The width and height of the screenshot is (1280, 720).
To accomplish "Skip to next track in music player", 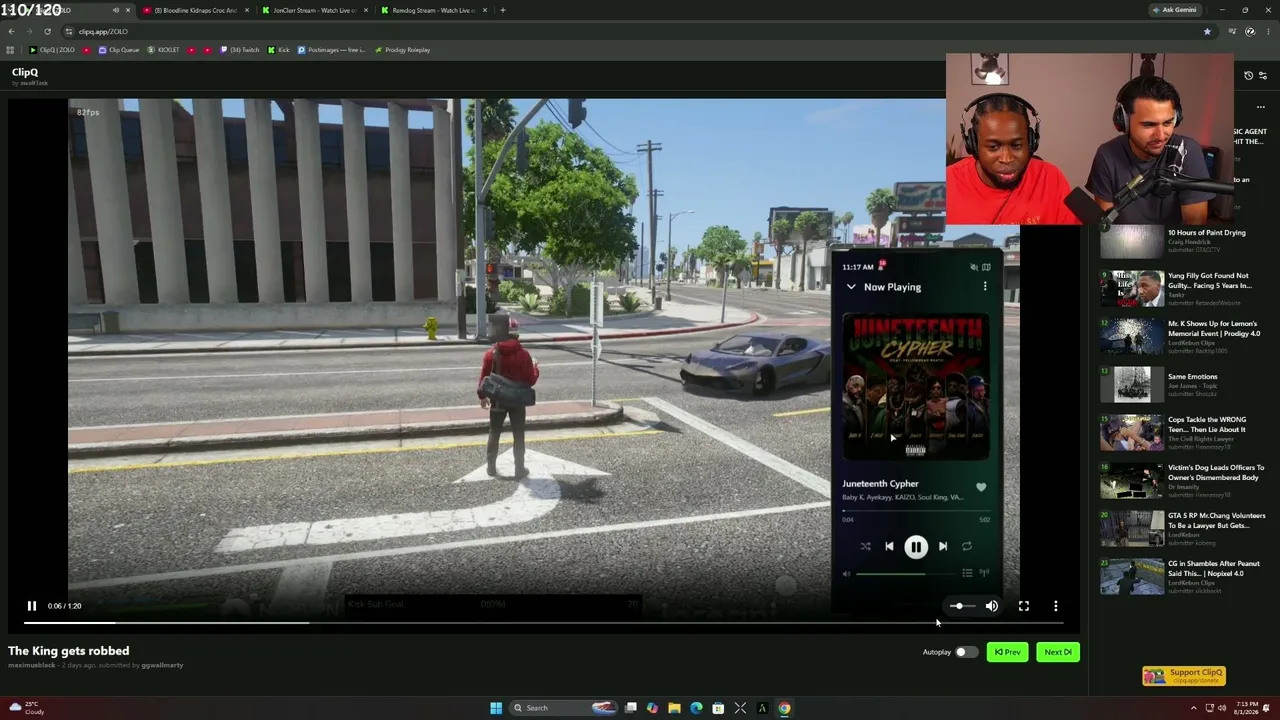I will coord(943,547).
